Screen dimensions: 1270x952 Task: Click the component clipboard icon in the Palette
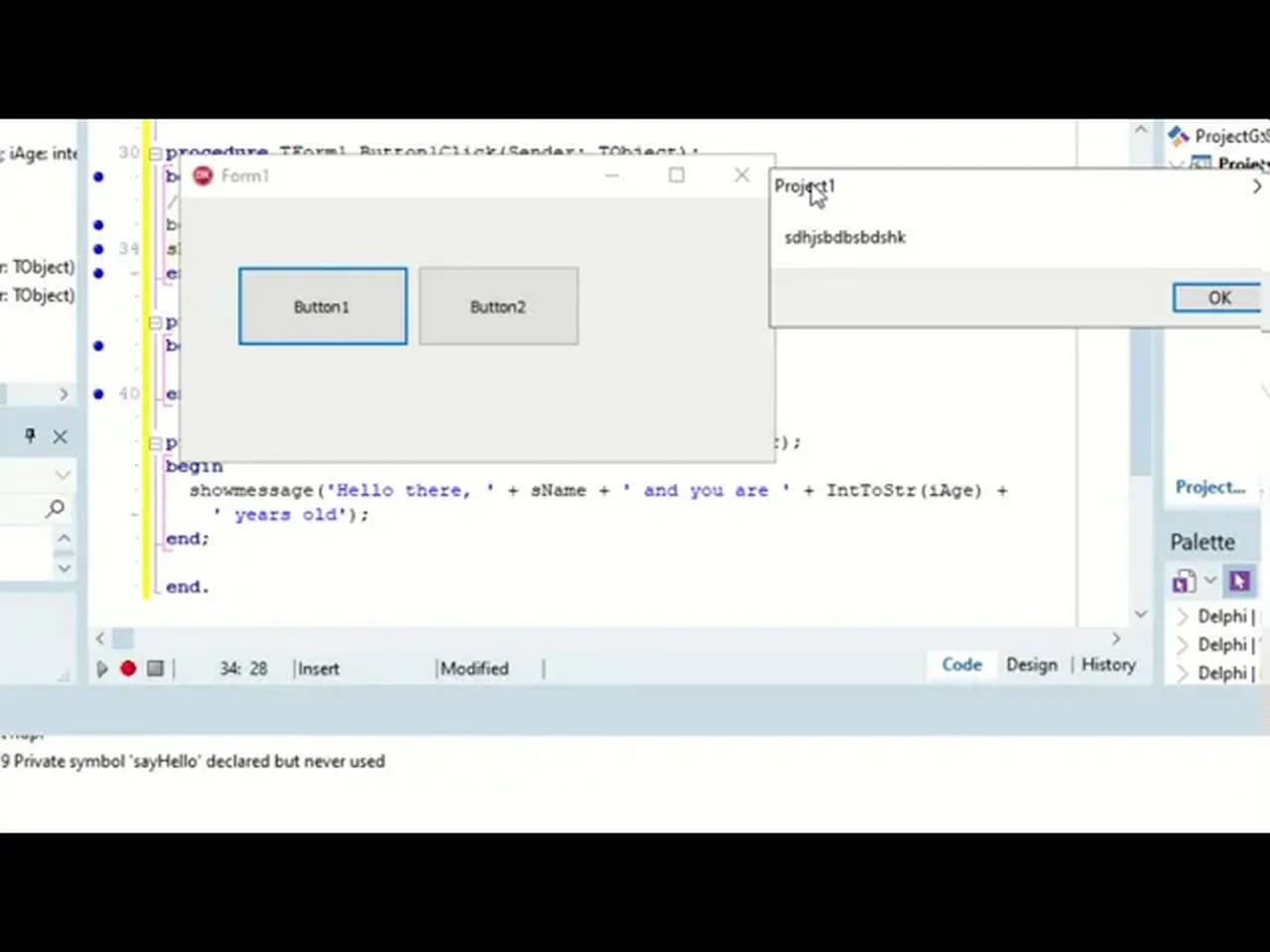pyautogui.click(x=1184, y=581)
